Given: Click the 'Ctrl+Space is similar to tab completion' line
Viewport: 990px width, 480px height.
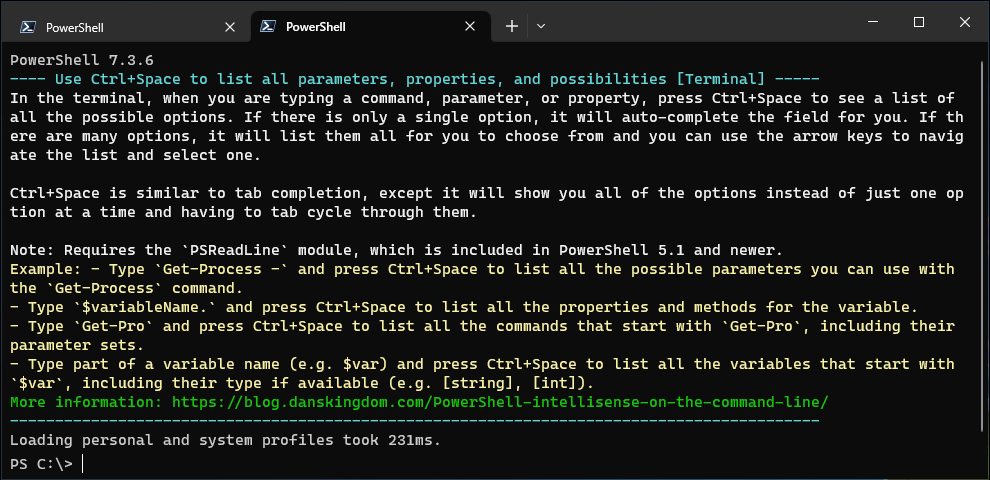Looking at the screenshot, I should coord(486,193).
